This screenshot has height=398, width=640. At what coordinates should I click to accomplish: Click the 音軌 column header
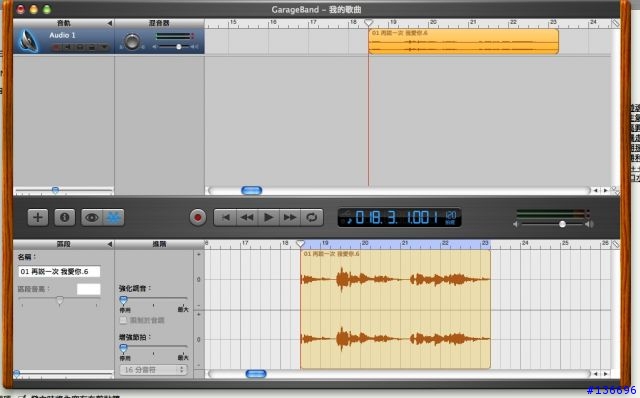coord(64,23)
